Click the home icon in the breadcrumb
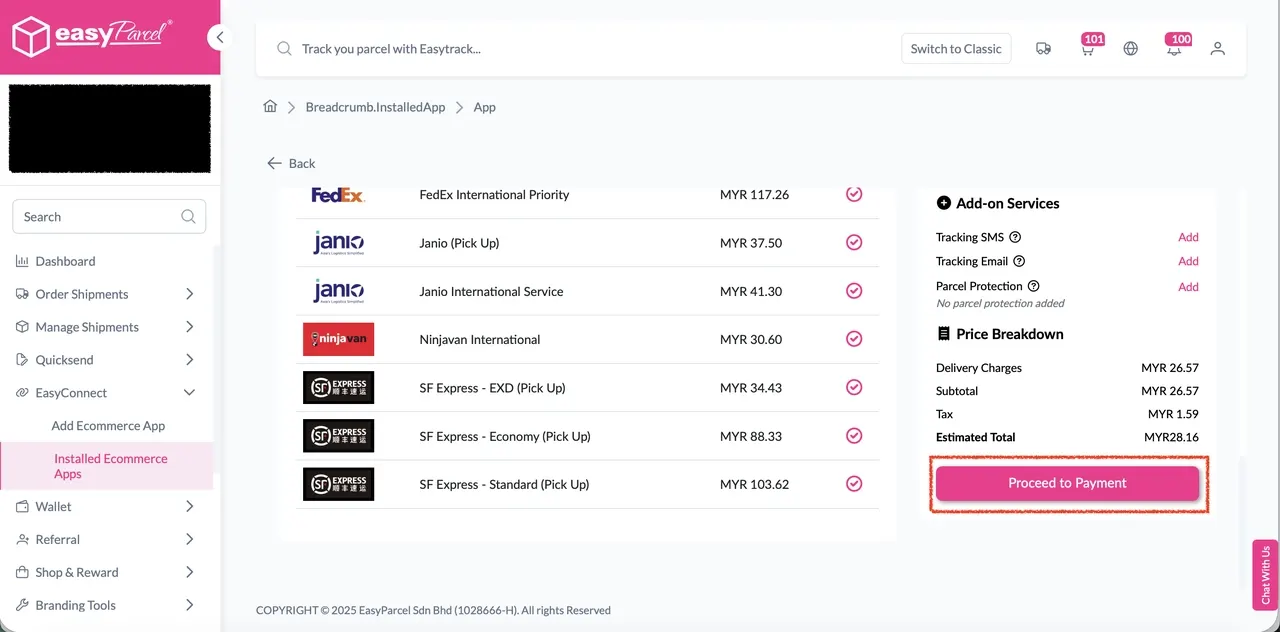 pos(269,107)
